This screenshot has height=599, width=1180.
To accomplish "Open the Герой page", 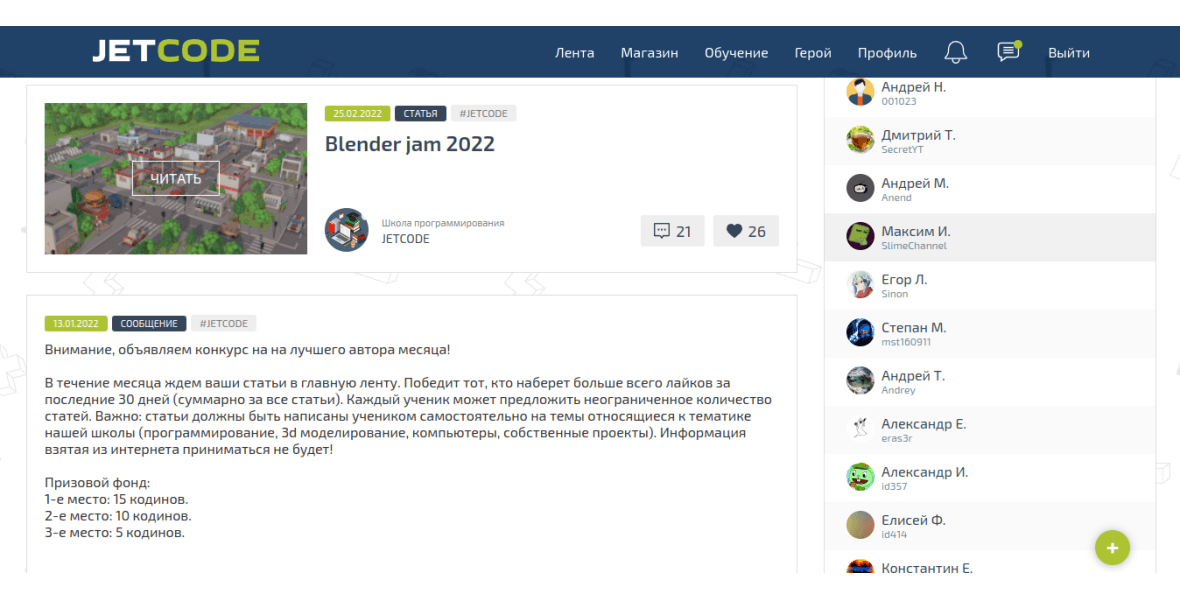I will pyautogui.click(x=813, y=53).
